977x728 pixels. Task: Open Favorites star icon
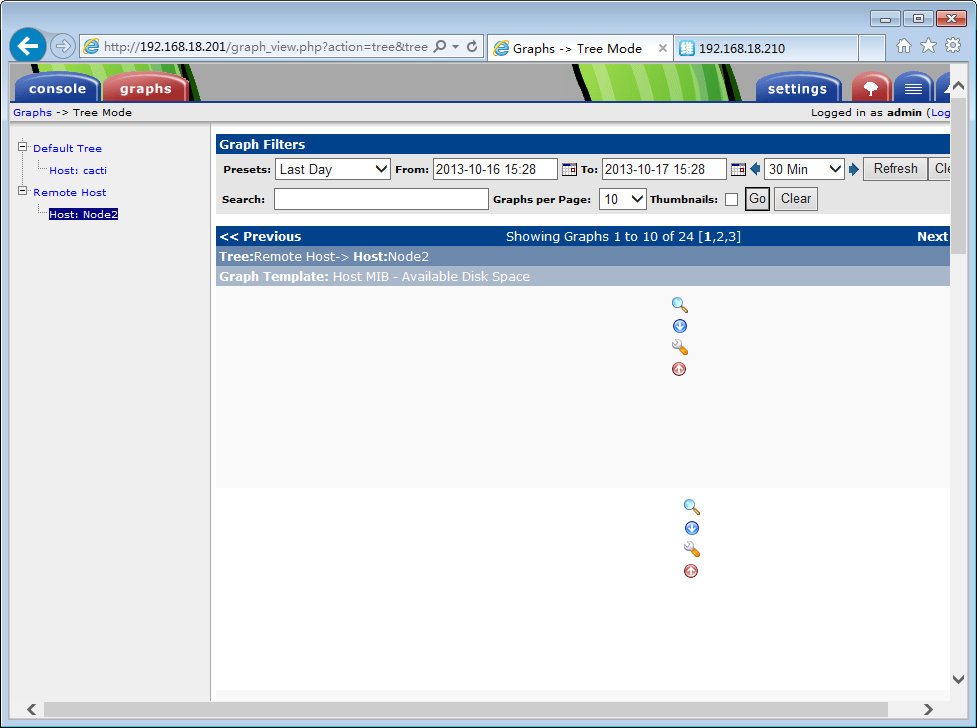[928, 46]
